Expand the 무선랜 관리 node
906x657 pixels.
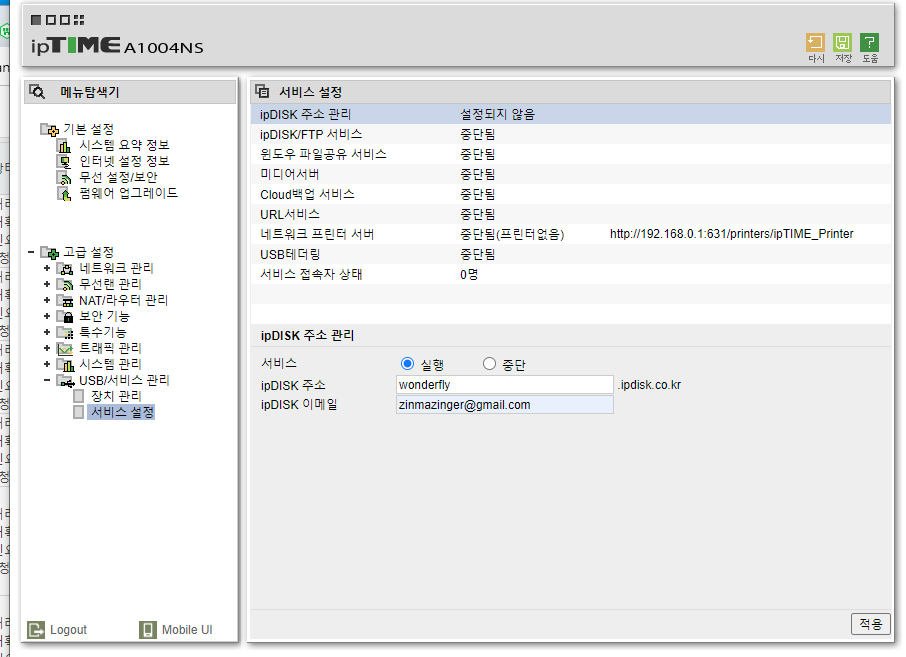[x=47, y=284]
